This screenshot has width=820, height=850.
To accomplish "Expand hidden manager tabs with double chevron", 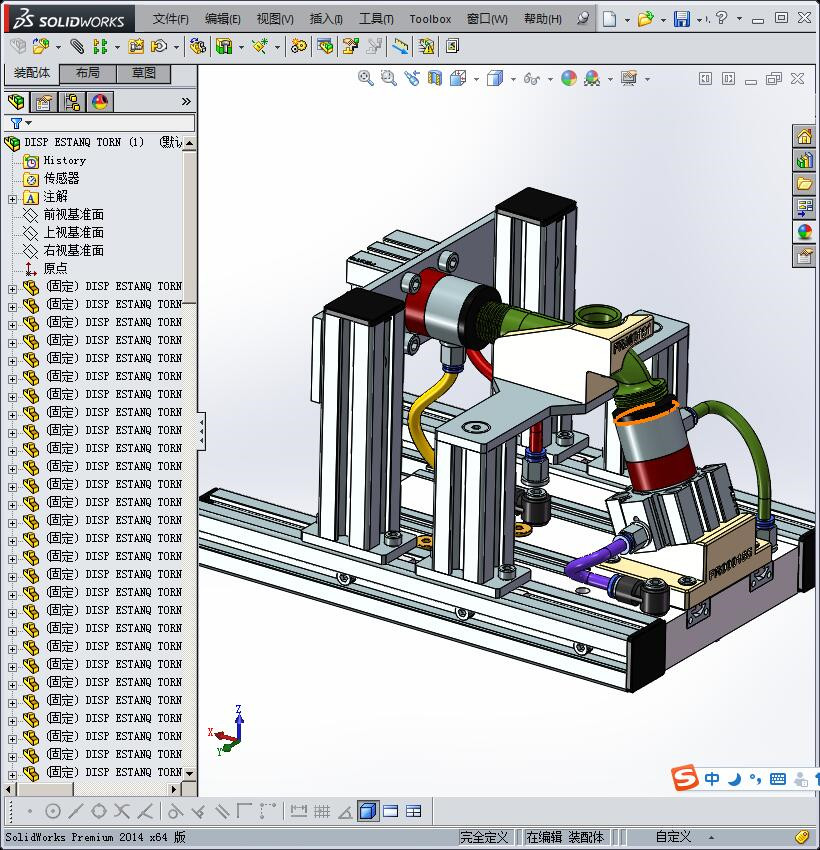I will pyautogui.click(x=186, y=101).
